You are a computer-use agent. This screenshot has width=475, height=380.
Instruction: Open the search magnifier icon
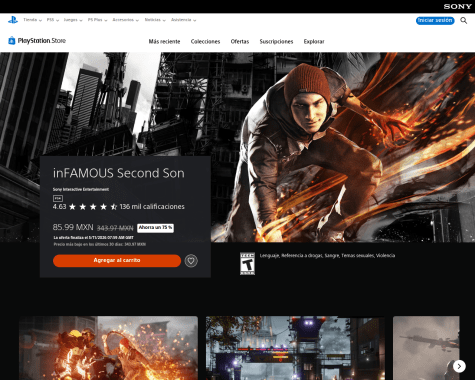[x=464, y=21]
